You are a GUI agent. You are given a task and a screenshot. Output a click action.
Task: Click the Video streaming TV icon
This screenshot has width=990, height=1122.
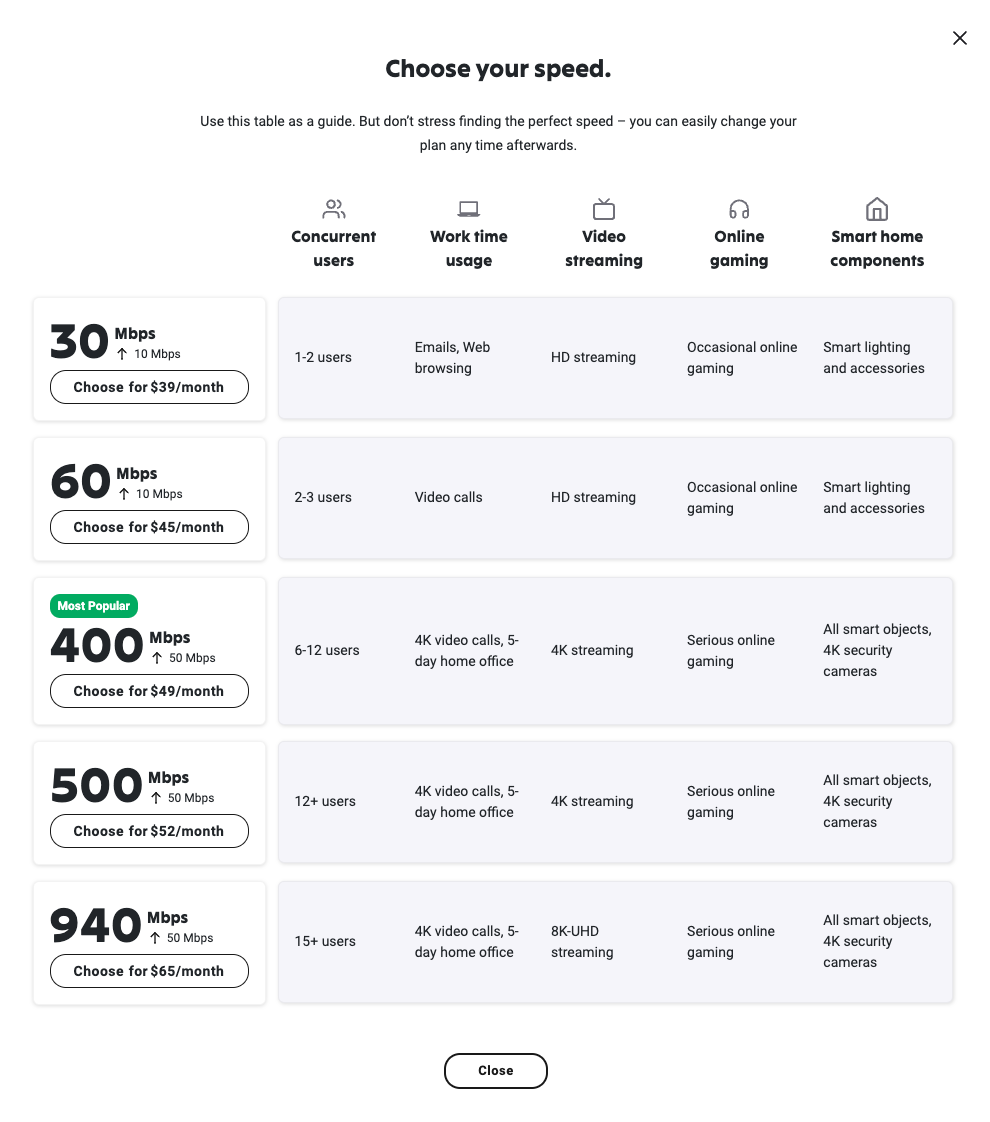[604, 209]
